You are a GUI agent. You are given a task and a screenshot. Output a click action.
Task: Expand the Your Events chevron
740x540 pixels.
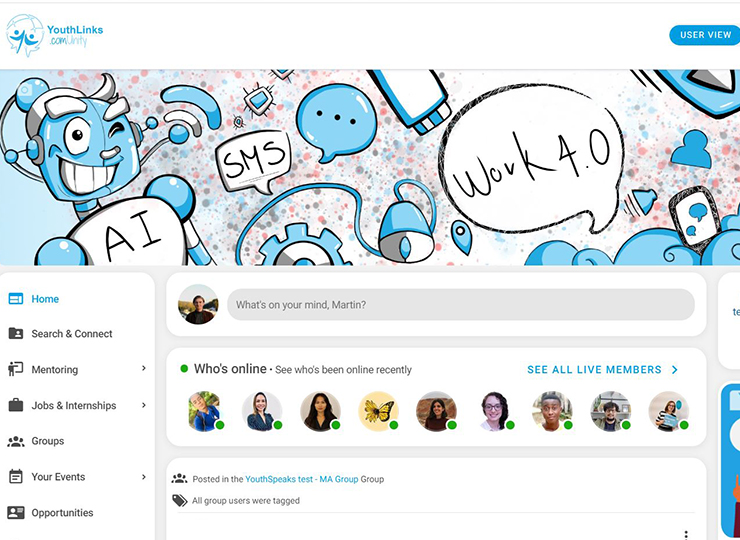[144, 477]
